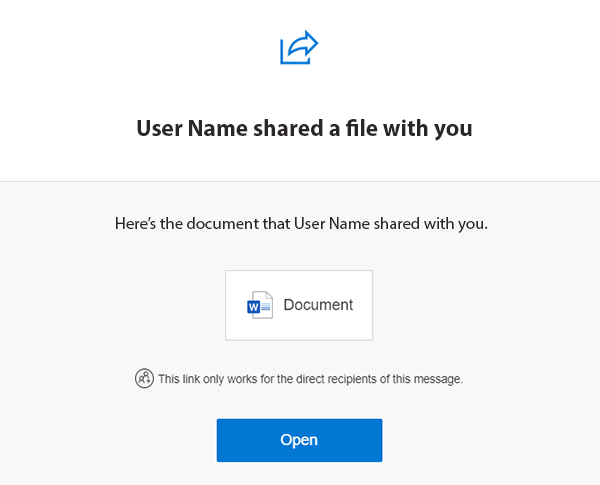Click the word 'Open' on the button
Screen dimensions: 600x485
299,440
